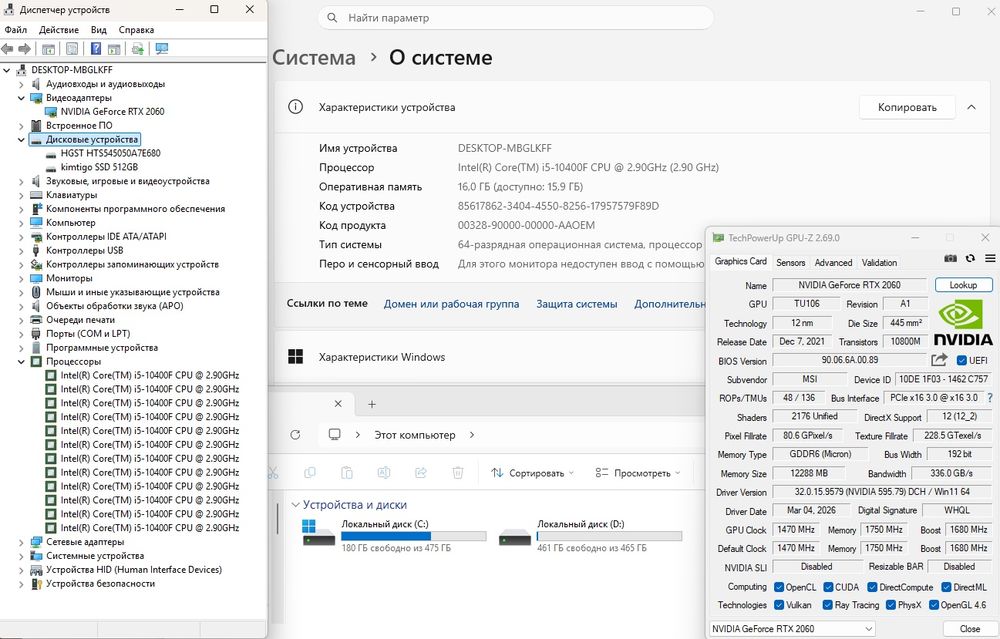
Task: Expand the Клавиатуры tree node
Action: tap(21, 195)
